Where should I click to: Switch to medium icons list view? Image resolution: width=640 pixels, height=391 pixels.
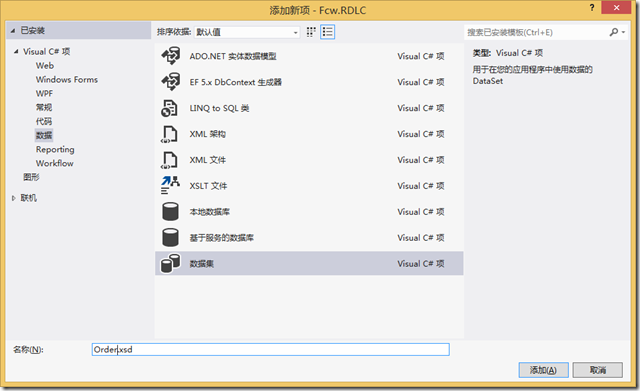[x=328, y=32]
